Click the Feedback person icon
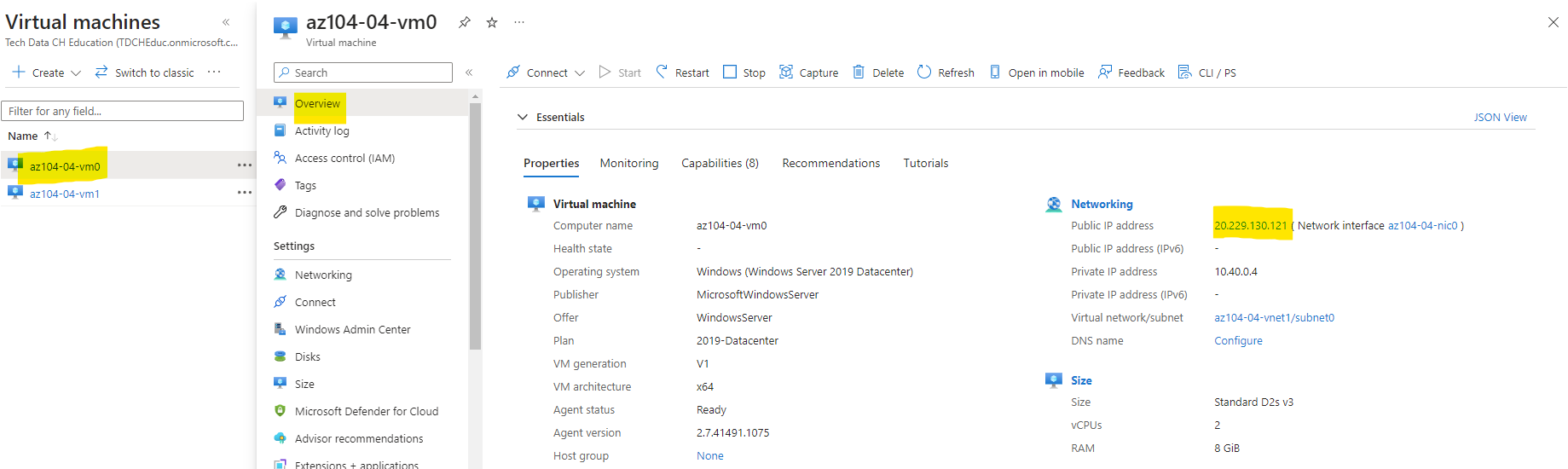Screen dimensions: 1568x469 (1105, 72)
